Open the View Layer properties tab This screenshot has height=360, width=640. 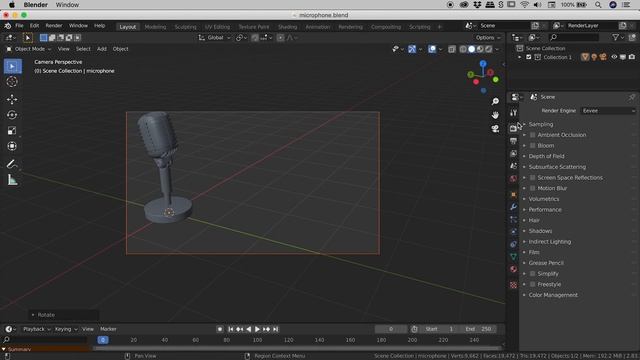tap(513, 153)
